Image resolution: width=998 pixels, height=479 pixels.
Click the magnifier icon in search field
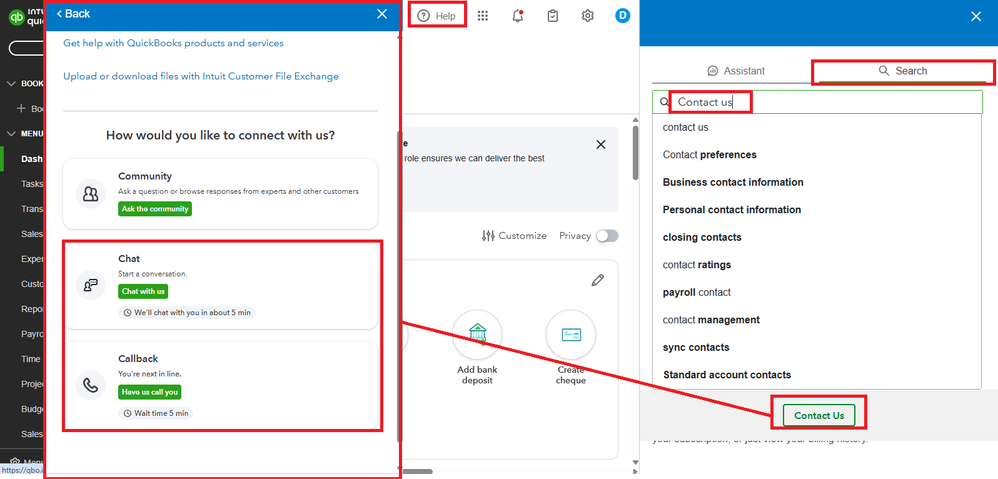tap(664, 102)
